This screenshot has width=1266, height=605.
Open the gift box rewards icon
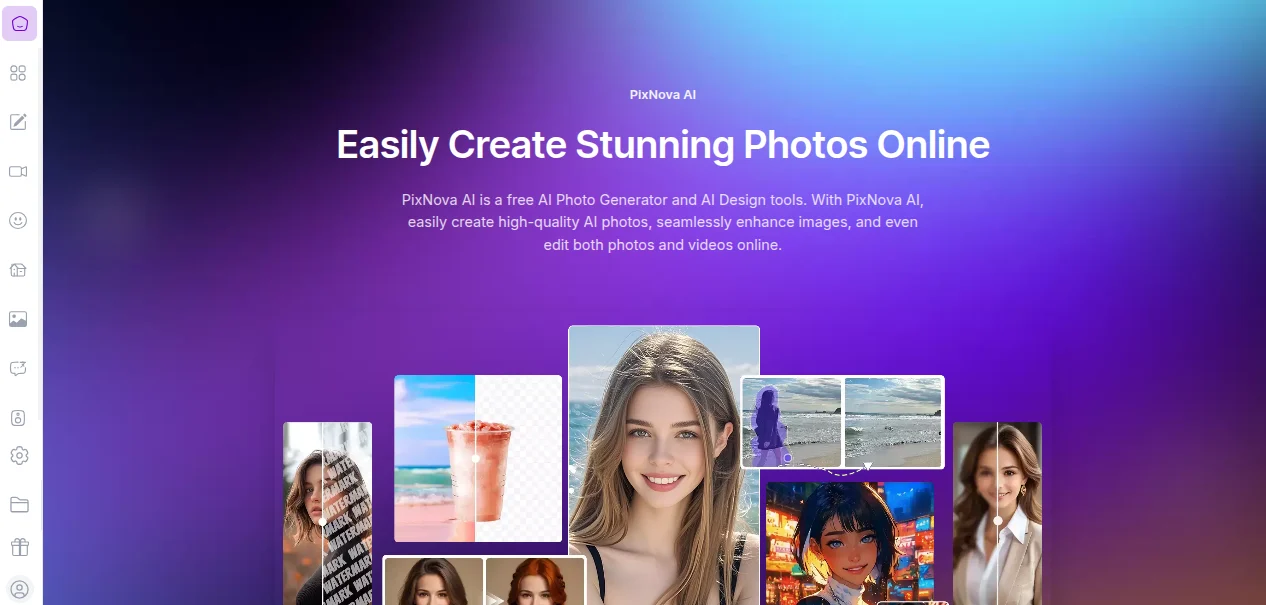pyautogui.click(x=19, y=547)
